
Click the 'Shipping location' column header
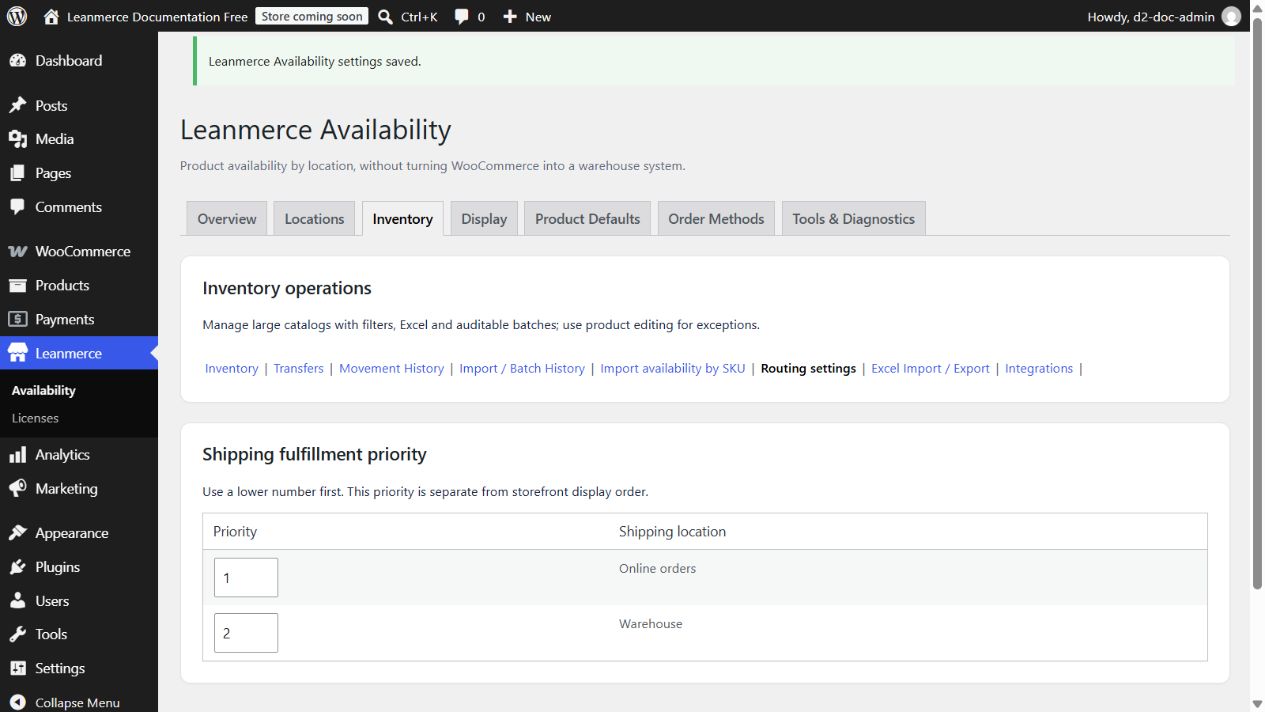[672, 531]
